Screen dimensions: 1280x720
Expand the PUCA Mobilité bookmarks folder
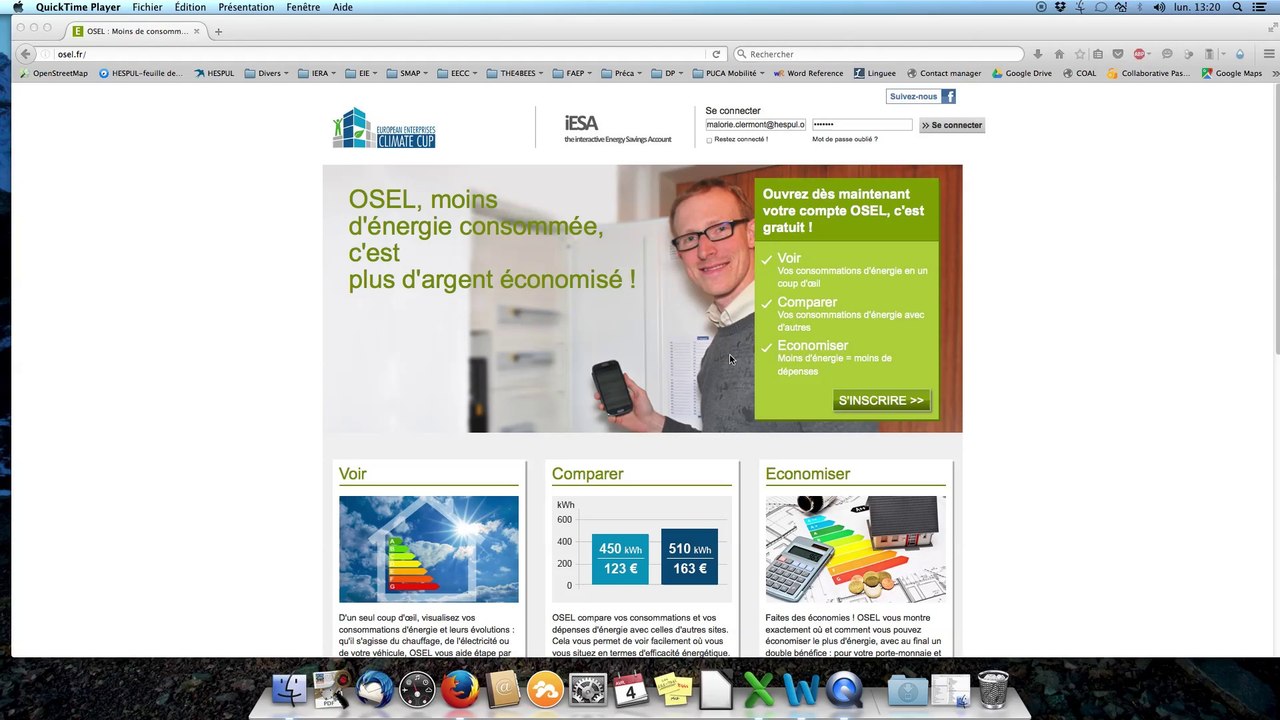731,73
